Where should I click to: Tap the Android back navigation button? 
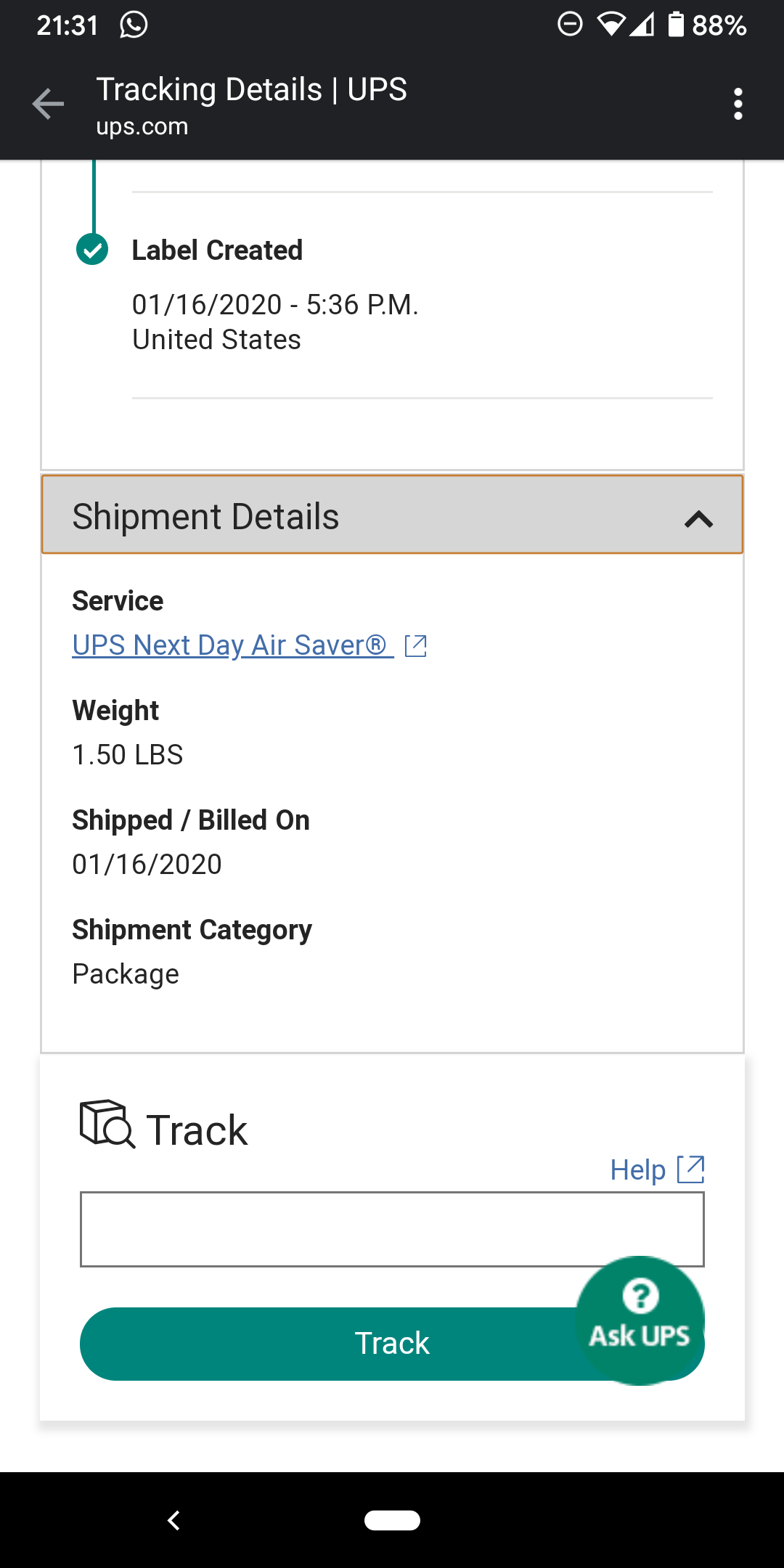tap(173, 1520)
